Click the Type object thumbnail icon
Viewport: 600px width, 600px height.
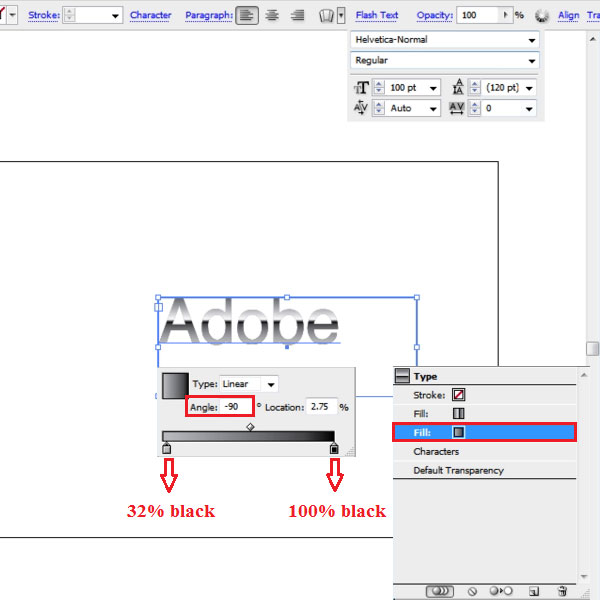tap(402, 376)
